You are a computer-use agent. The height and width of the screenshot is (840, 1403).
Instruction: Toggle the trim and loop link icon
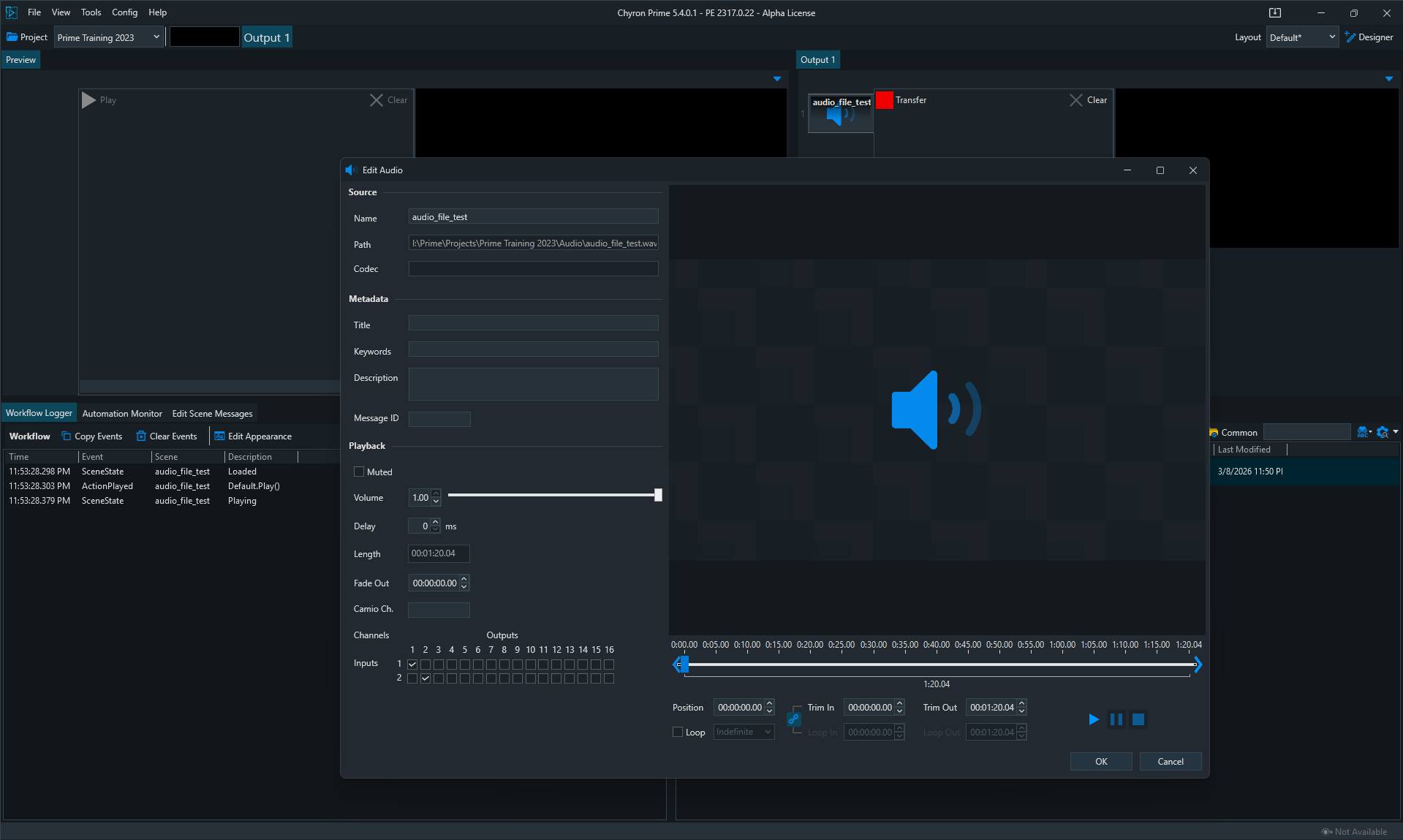coord(793,719)
